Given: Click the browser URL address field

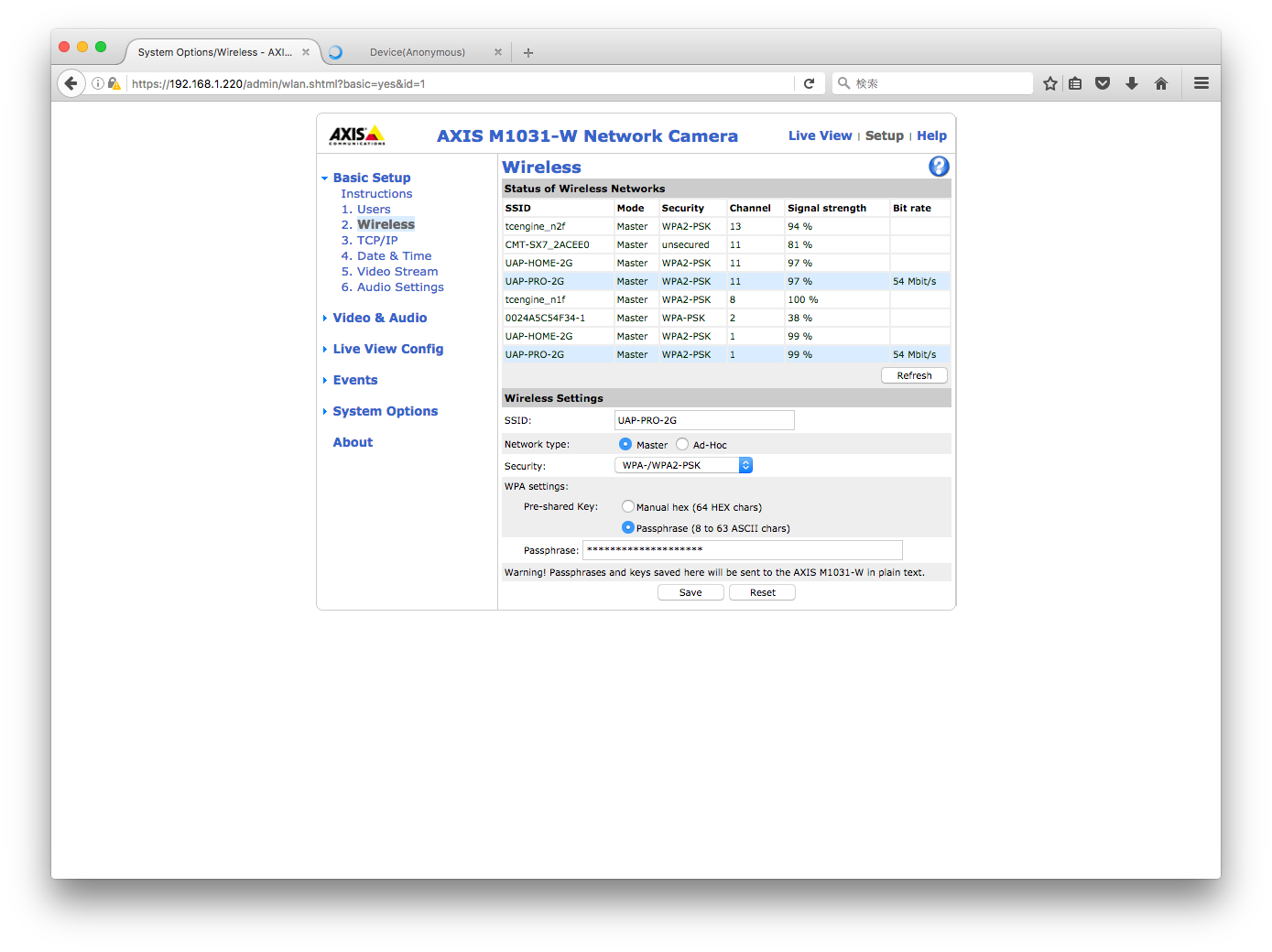Looking at the screenshot, I should 461,83.
